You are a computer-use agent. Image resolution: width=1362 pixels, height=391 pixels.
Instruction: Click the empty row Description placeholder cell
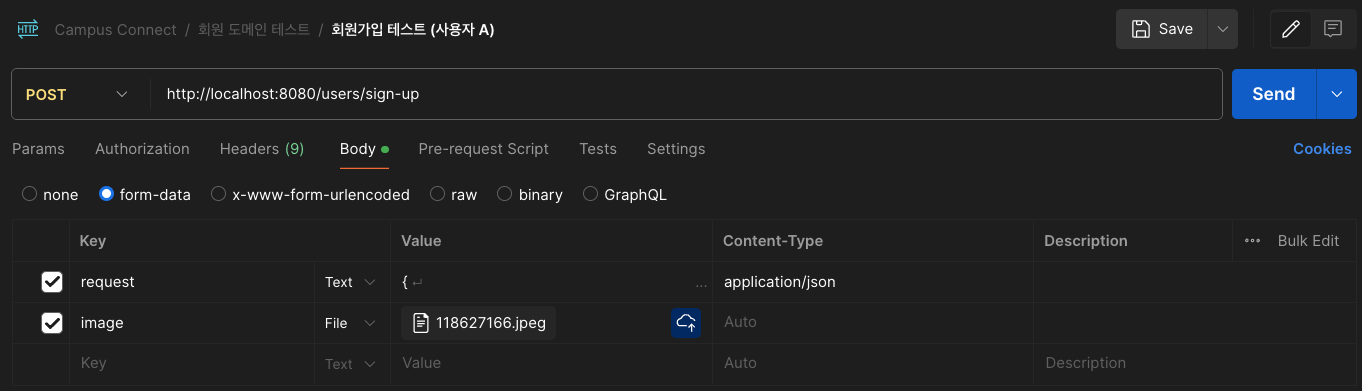(1194, 364)
